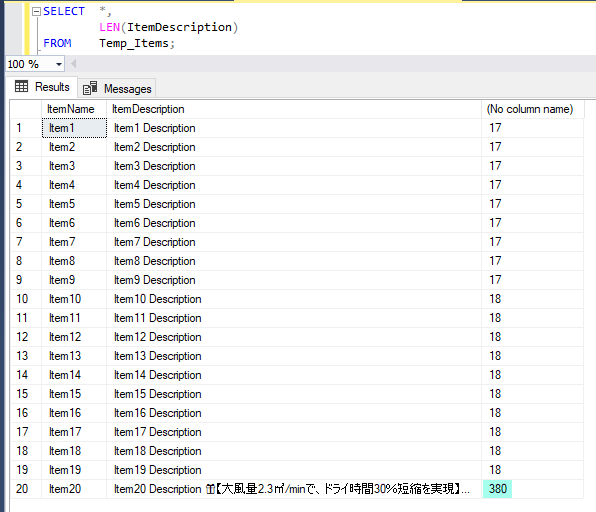
Task: Select the length value 17 in row 1
Action: coord(532,128)
